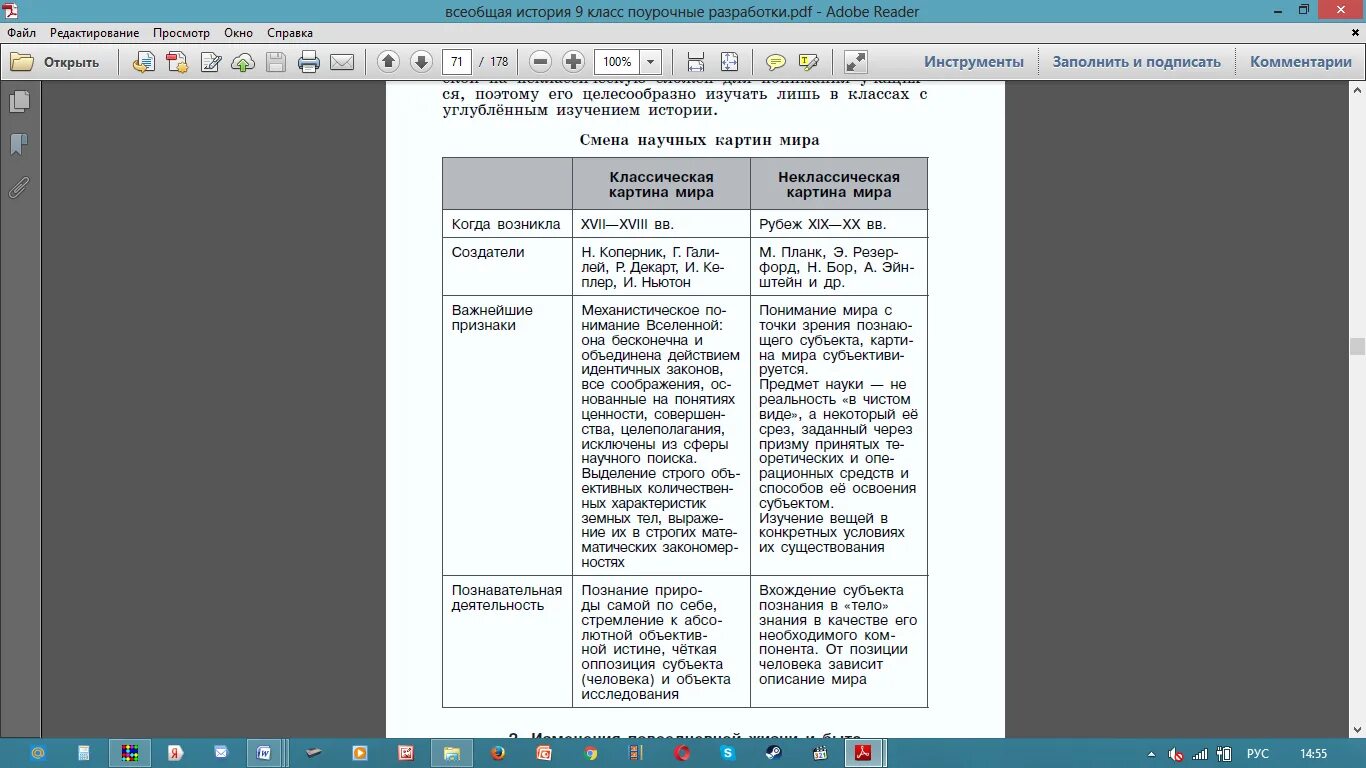Viewport: 1366px width, 768px height.
Task: Open File Explorer from the taskbar
Action: tap(452, 753)
